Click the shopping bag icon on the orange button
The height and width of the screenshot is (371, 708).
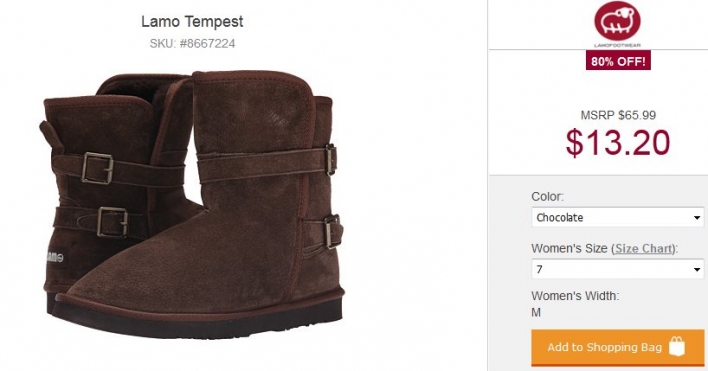click(x=677, y=347)
